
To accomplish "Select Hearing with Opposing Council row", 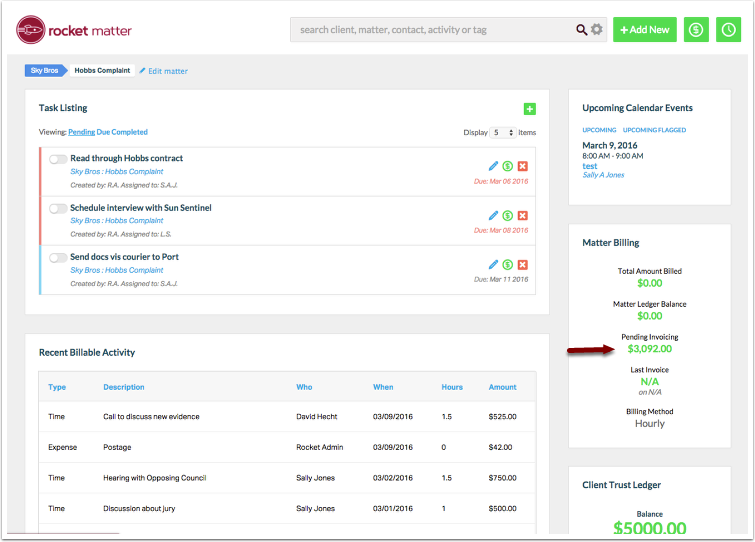I will click(x=287, y=478).
